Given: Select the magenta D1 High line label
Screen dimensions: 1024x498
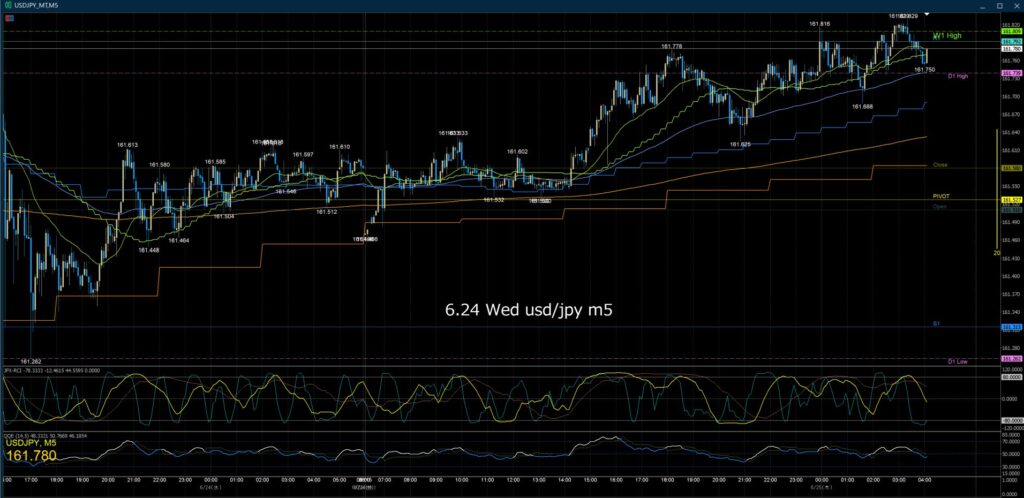Looking at the screenshot, I should (x=957, y=76).
